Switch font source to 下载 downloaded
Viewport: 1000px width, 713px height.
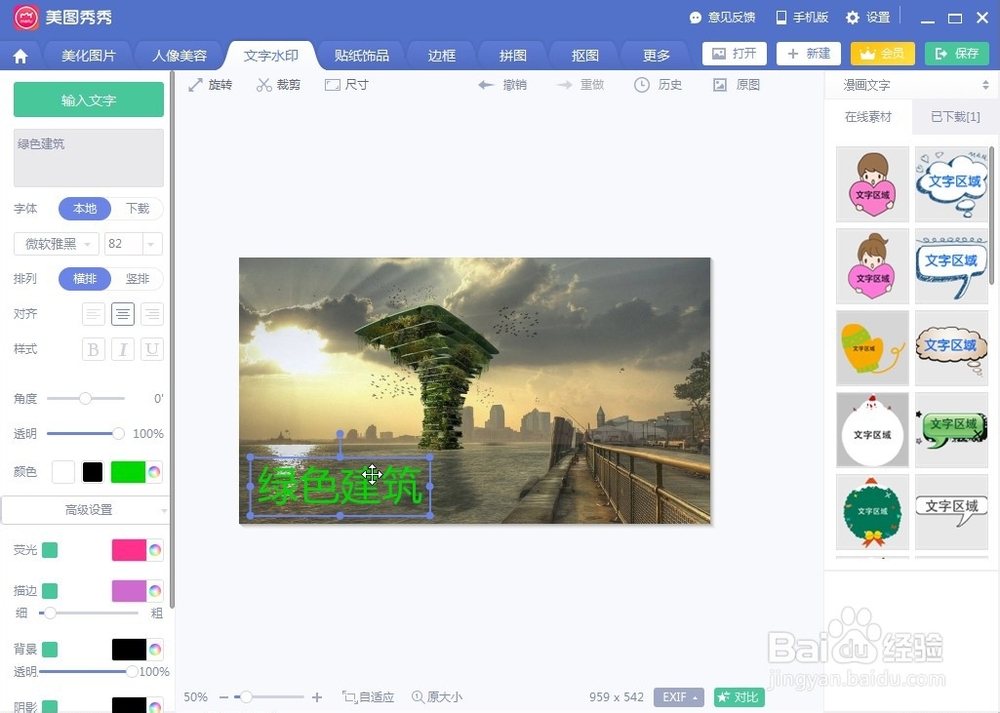[137, 208]
